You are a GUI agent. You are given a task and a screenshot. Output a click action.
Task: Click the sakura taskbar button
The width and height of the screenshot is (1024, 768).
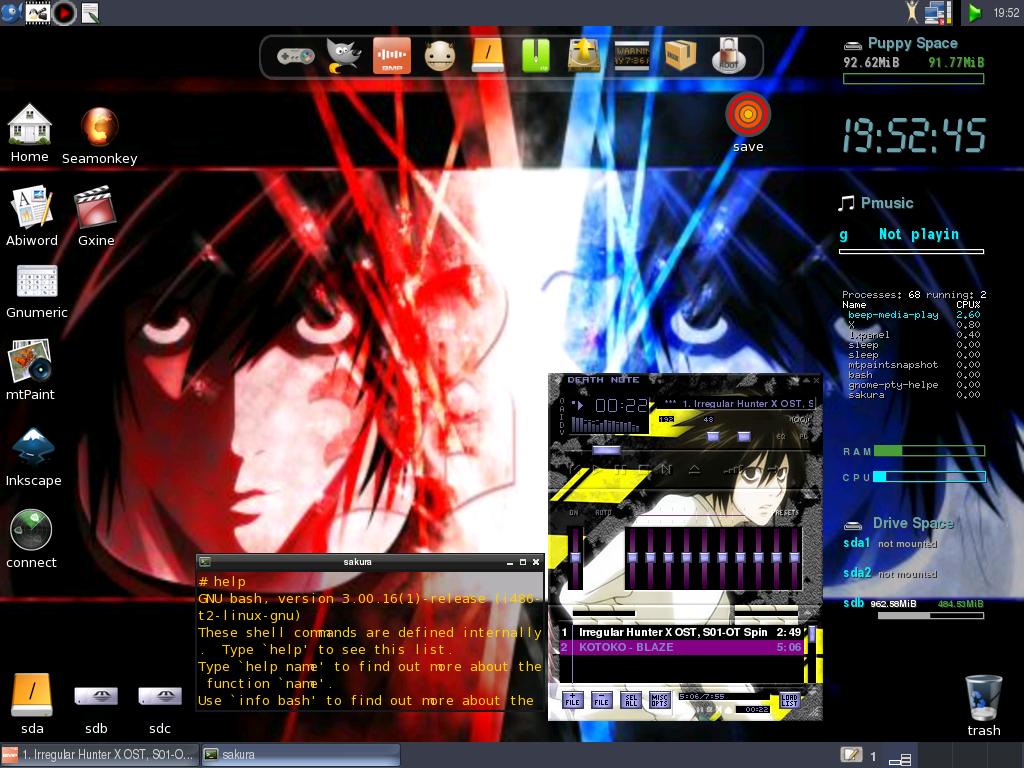[300, 755]
